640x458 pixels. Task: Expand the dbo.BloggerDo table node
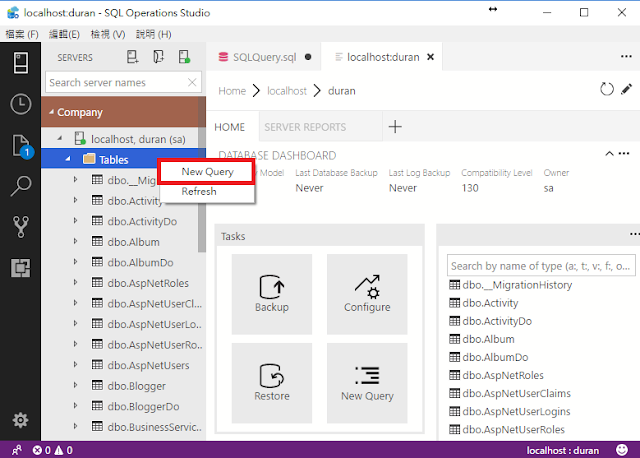click(x=76, y=406)
